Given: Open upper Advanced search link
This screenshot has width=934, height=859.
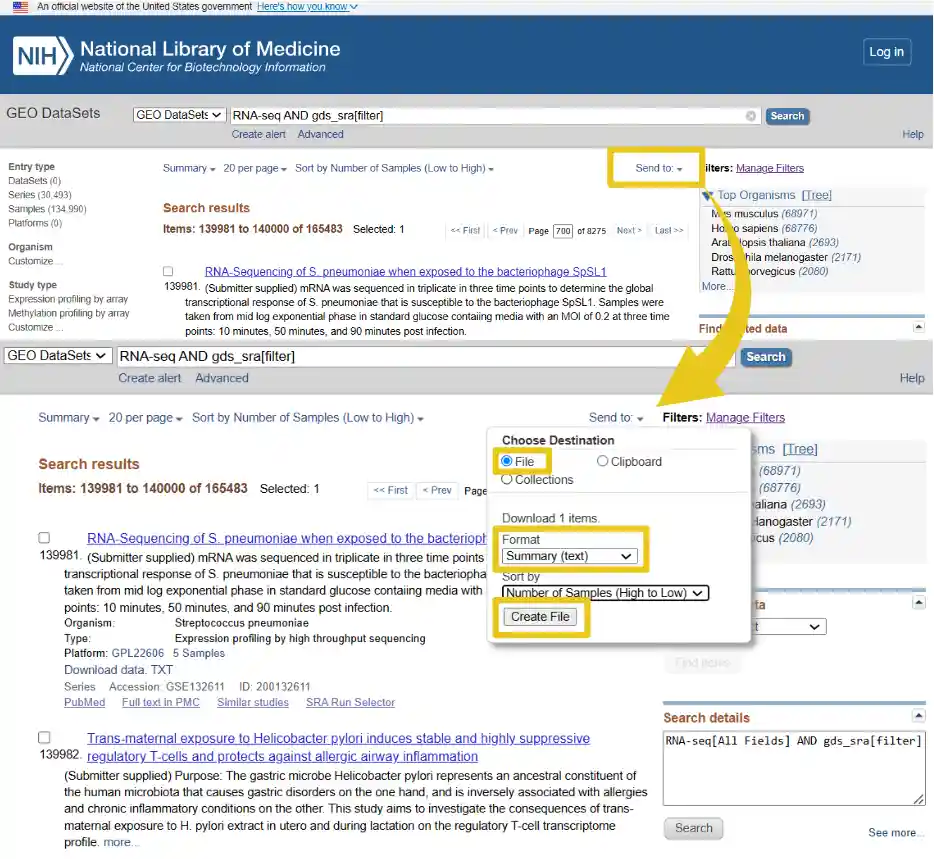Looking at the screenshot, I should 320,135.
